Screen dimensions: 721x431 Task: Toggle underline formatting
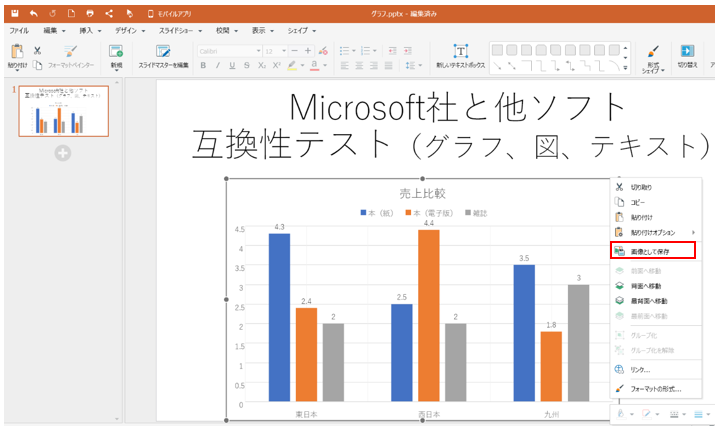coord(232,66)
